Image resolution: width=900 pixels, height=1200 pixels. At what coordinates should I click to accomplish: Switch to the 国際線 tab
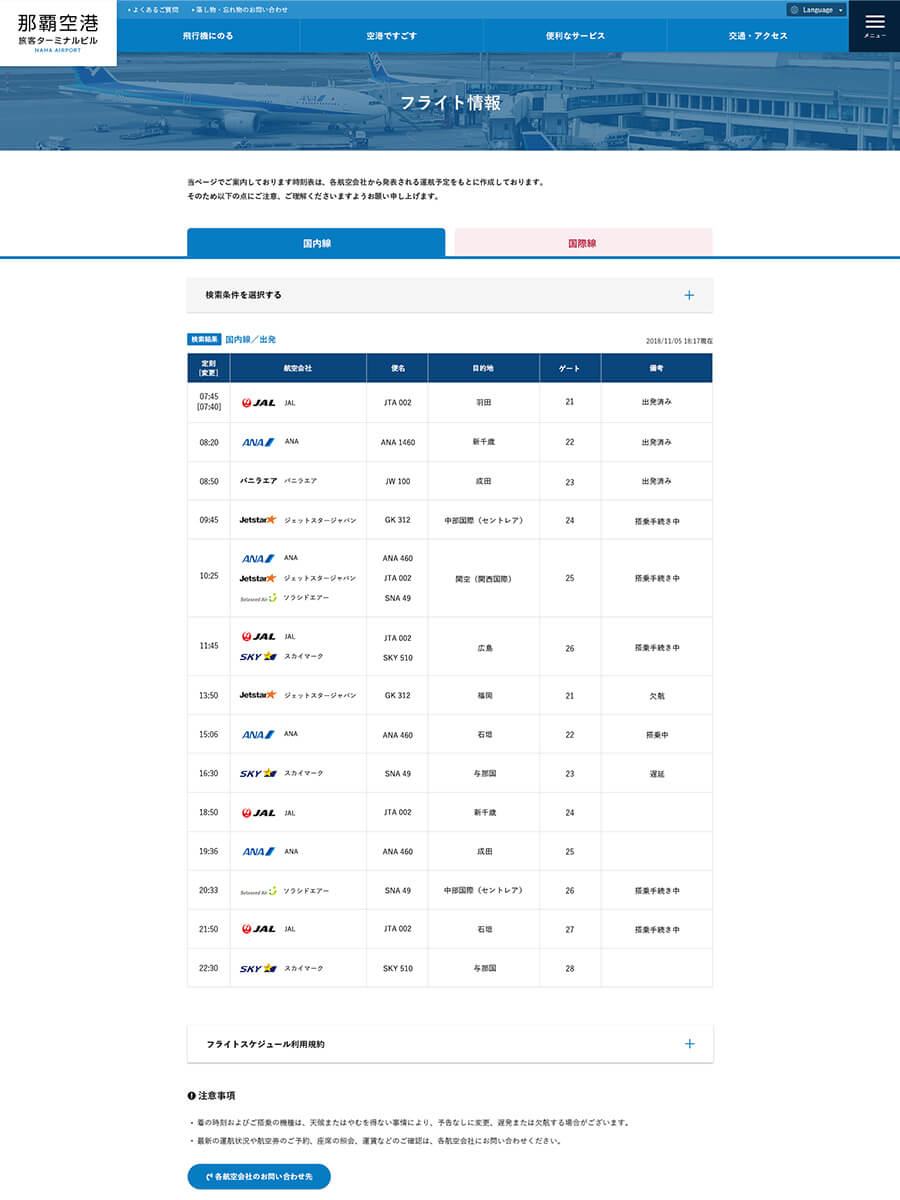click(583, 243)
